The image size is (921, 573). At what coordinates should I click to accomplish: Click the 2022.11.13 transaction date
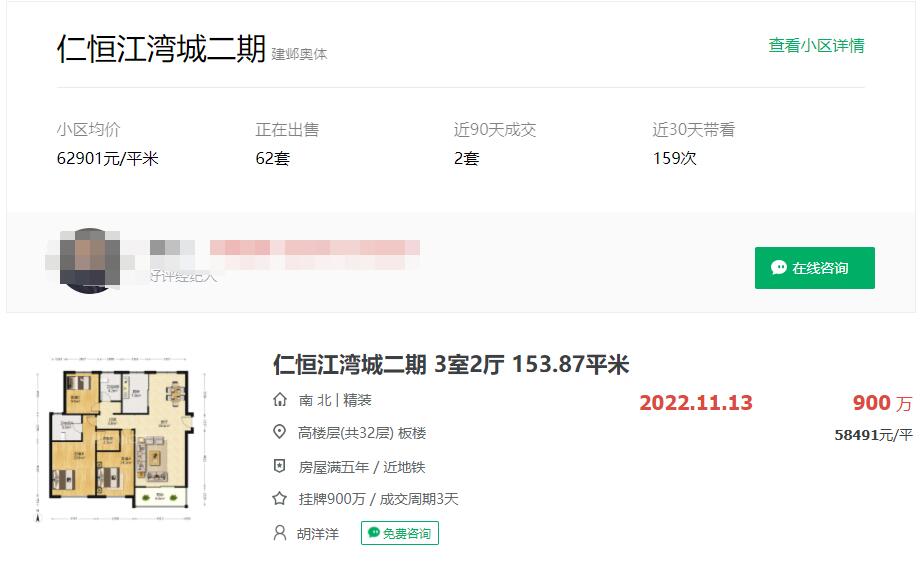pyautogui.click(x=695, y=403)
